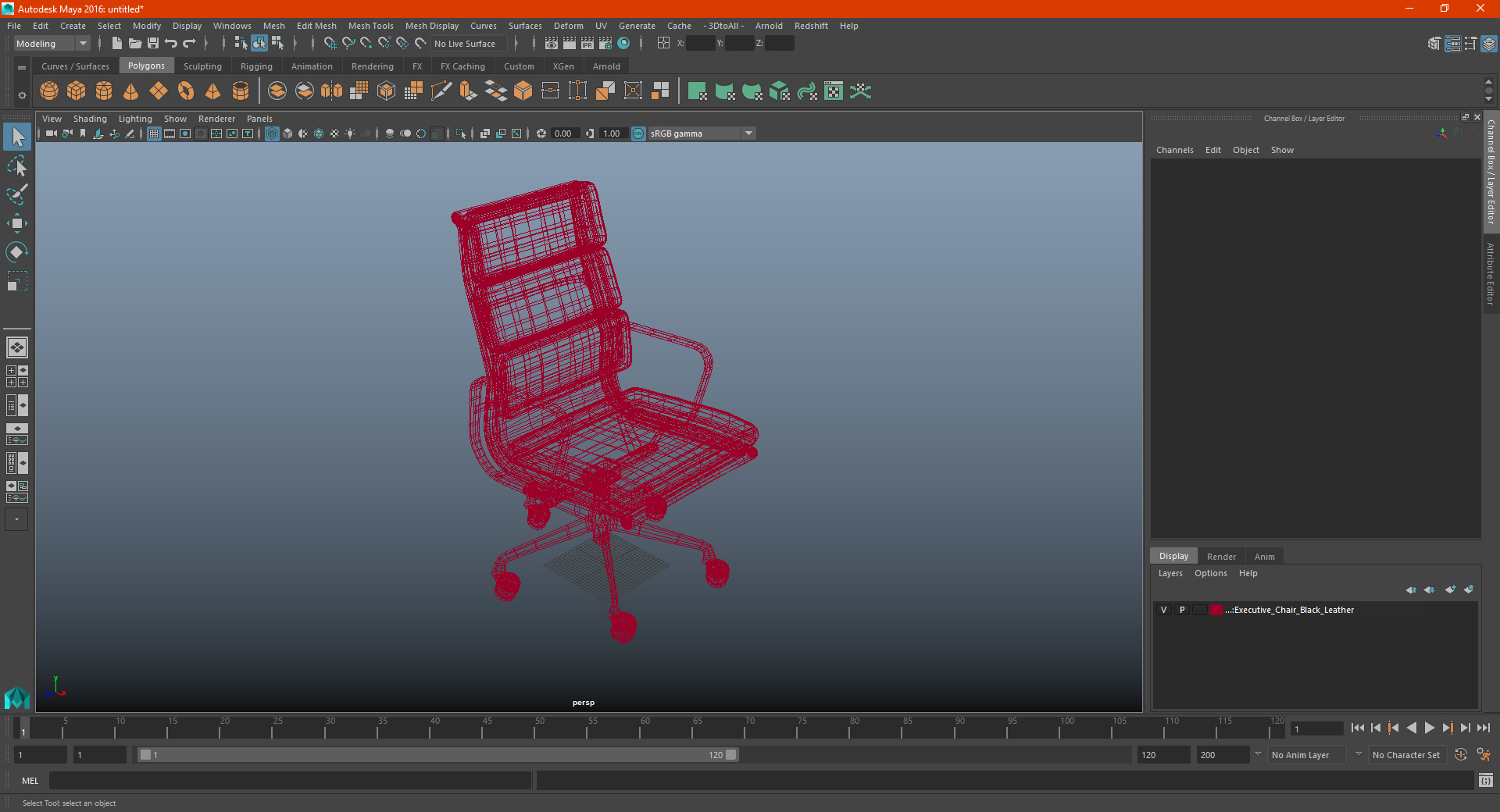The image size is (1500, 812).
Task: Switch MEL script language label
Action: [30, 781]
